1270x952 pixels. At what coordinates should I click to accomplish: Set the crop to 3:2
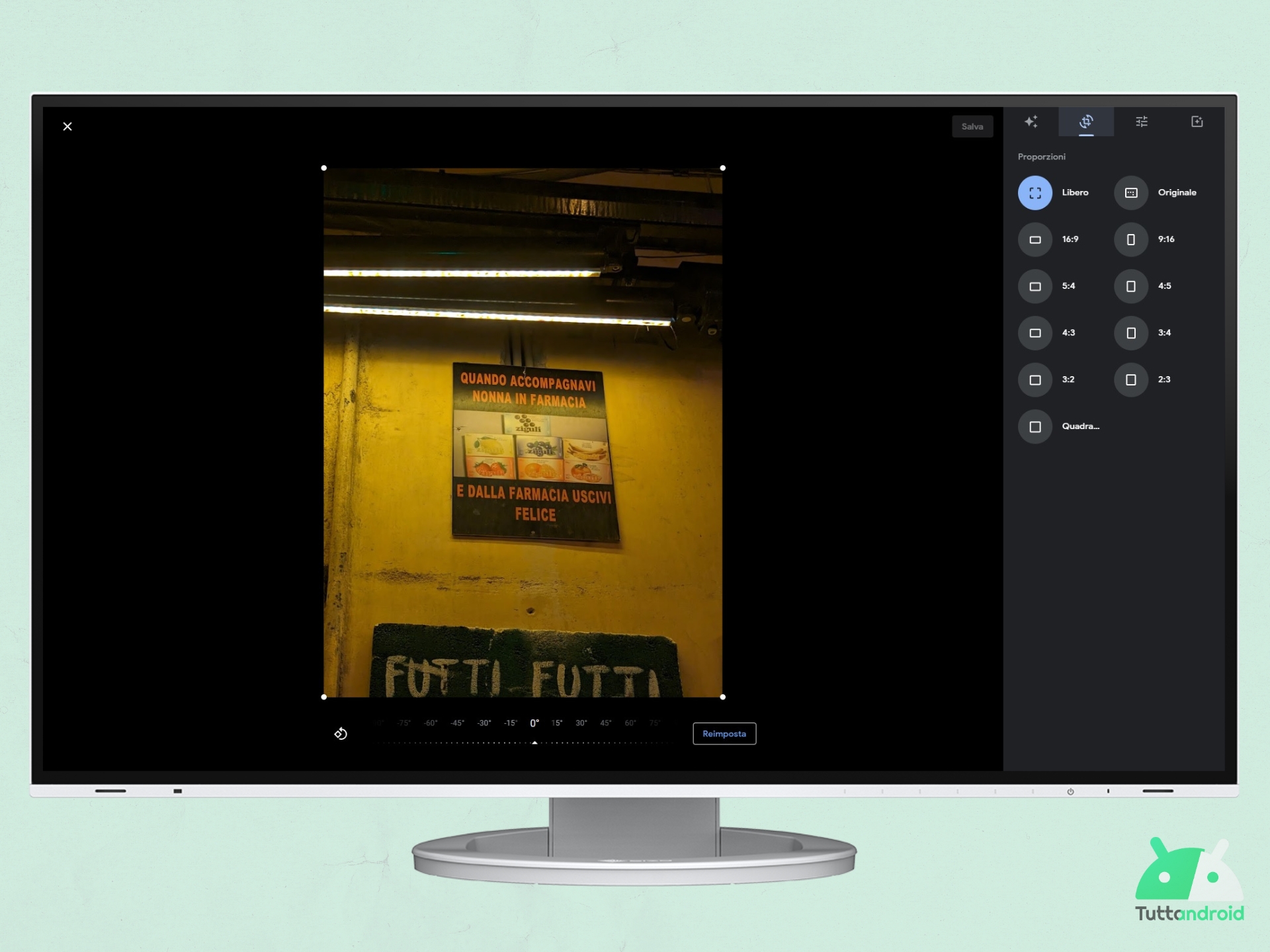click(1035, 380)
